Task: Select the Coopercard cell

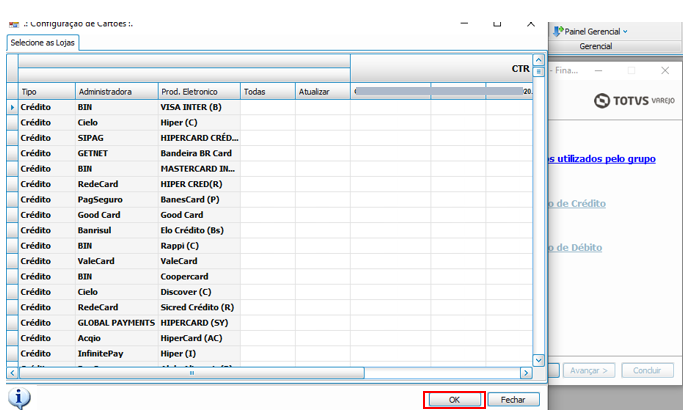Action: (199, 277)
